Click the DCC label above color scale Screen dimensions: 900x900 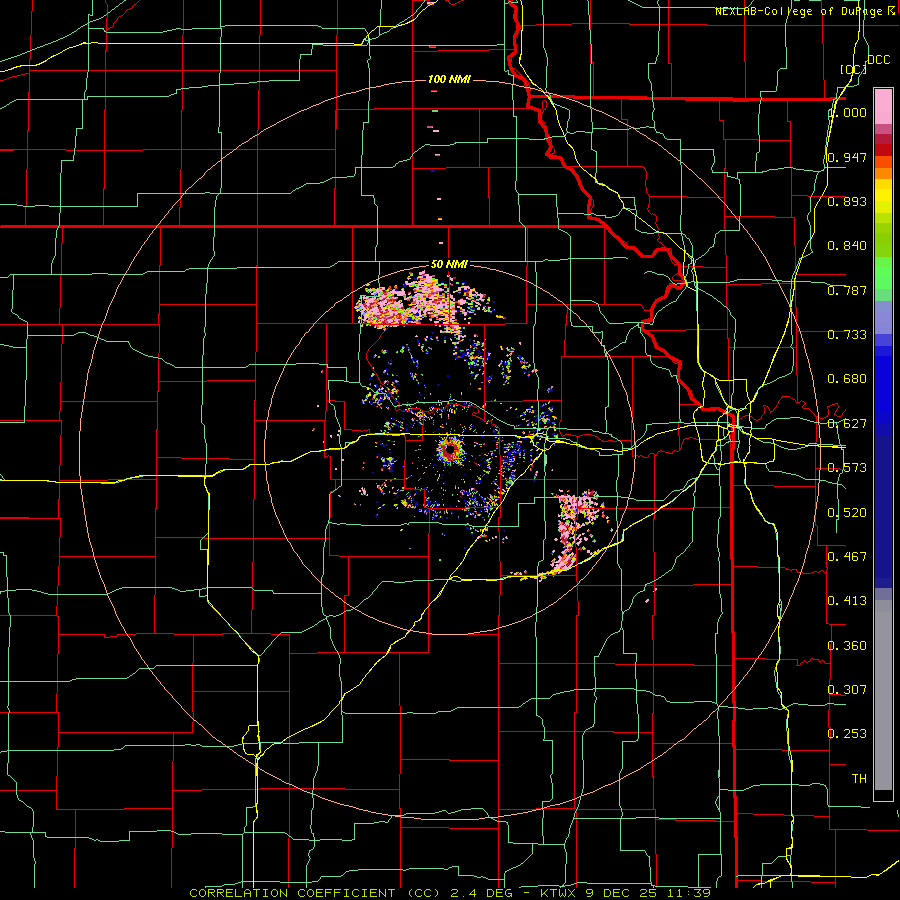[879, 60]
